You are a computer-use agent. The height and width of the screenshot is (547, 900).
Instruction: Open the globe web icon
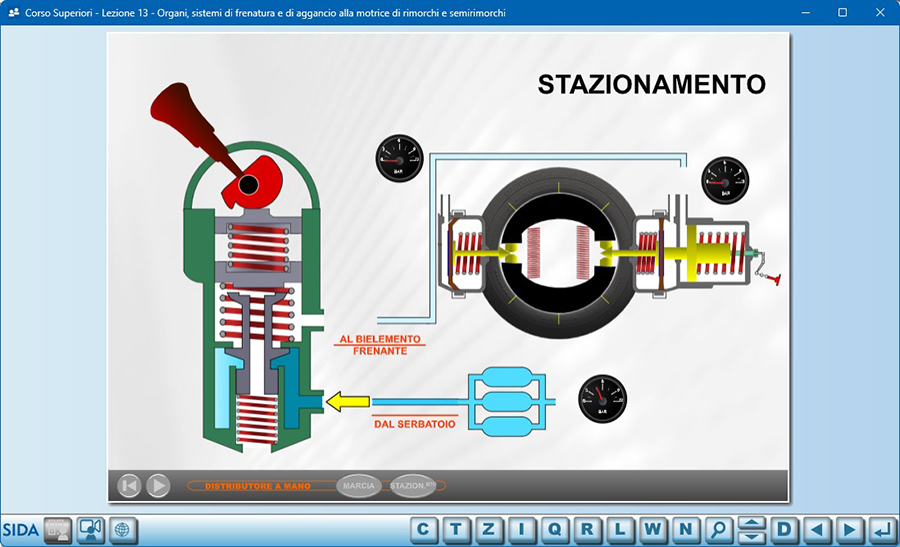(122, 529)
